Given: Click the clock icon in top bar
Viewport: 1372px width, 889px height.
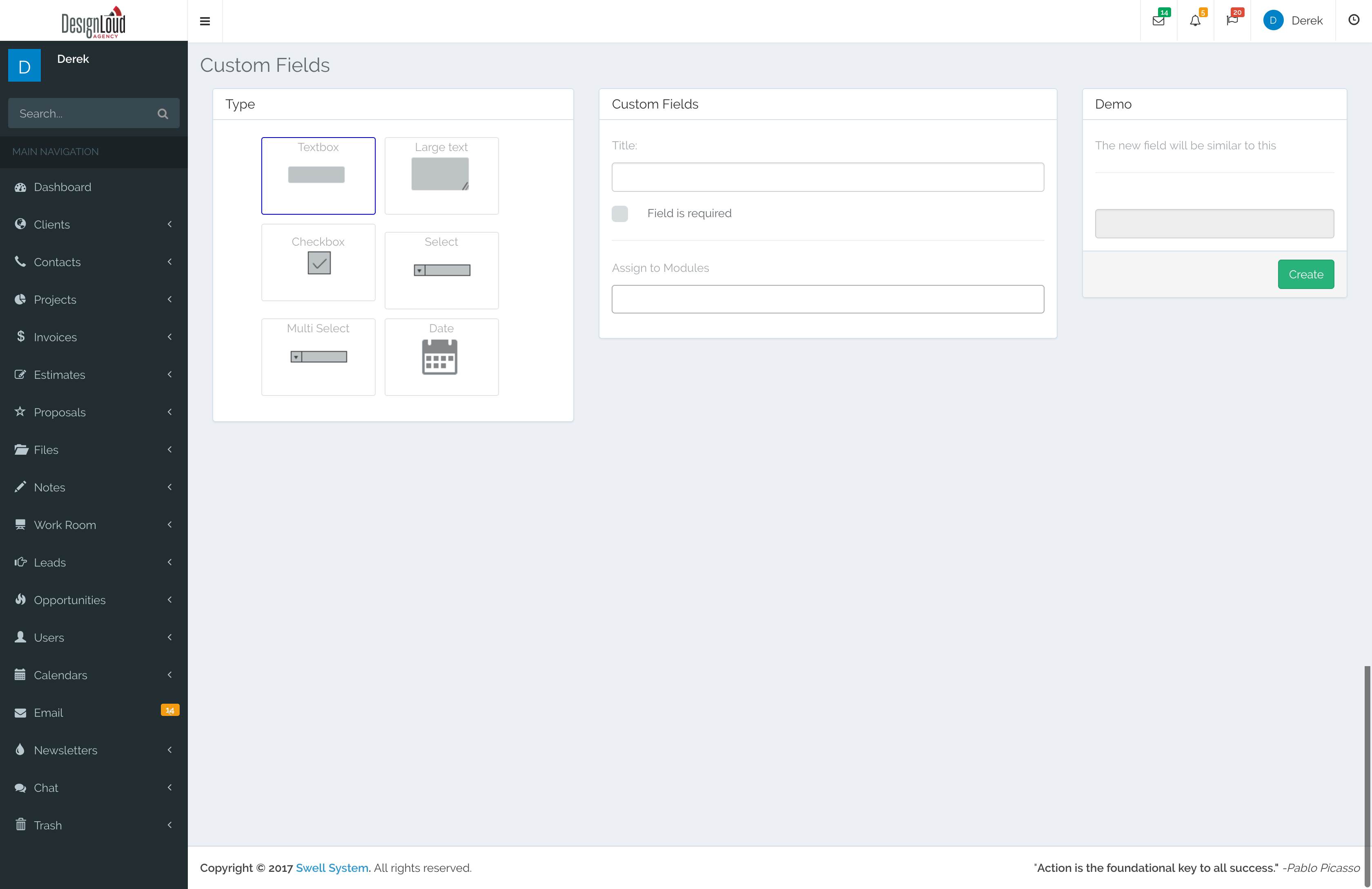Looking at the screenshot, I should (x=1354, y=20).
